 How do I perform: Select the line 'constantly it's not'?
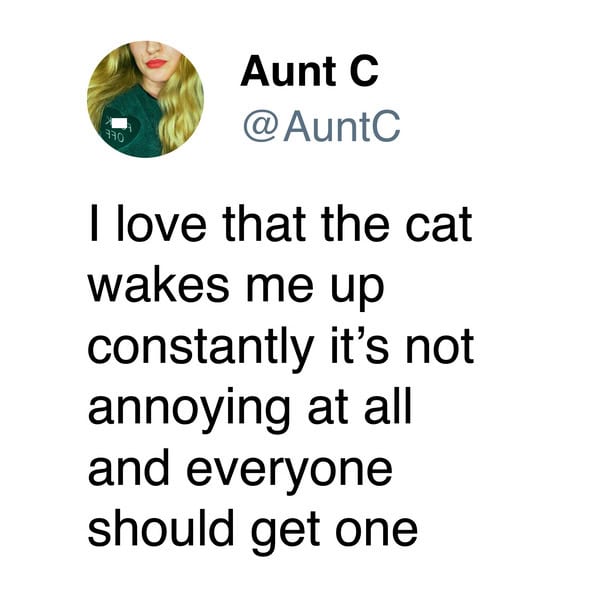[x=281, y=348]
